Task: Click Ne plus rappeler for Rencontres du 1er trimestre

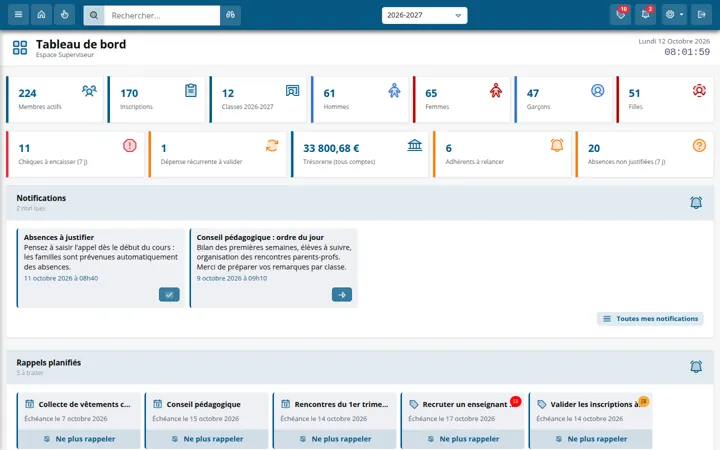Action: tap(335, 439)
